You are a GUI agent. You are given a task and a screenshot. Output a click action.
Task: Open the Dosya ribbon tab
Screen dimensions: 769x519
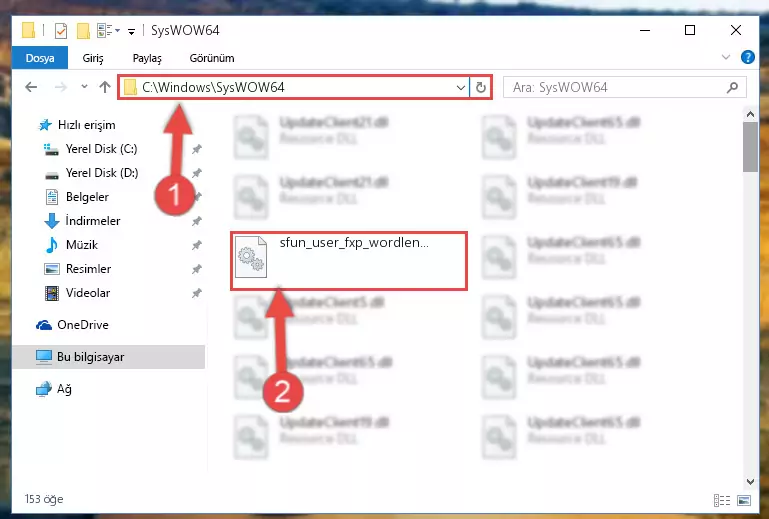(x=40, y=58)
